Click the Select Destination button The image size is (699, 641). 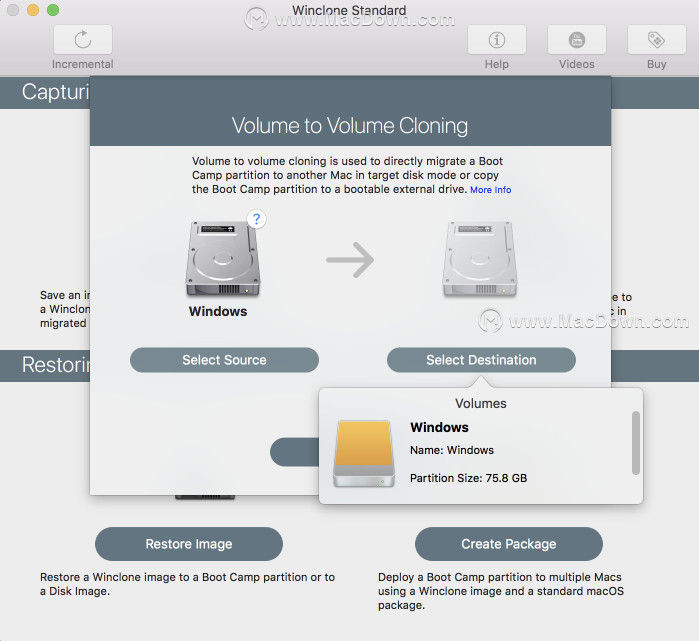(x=481, y=360)
